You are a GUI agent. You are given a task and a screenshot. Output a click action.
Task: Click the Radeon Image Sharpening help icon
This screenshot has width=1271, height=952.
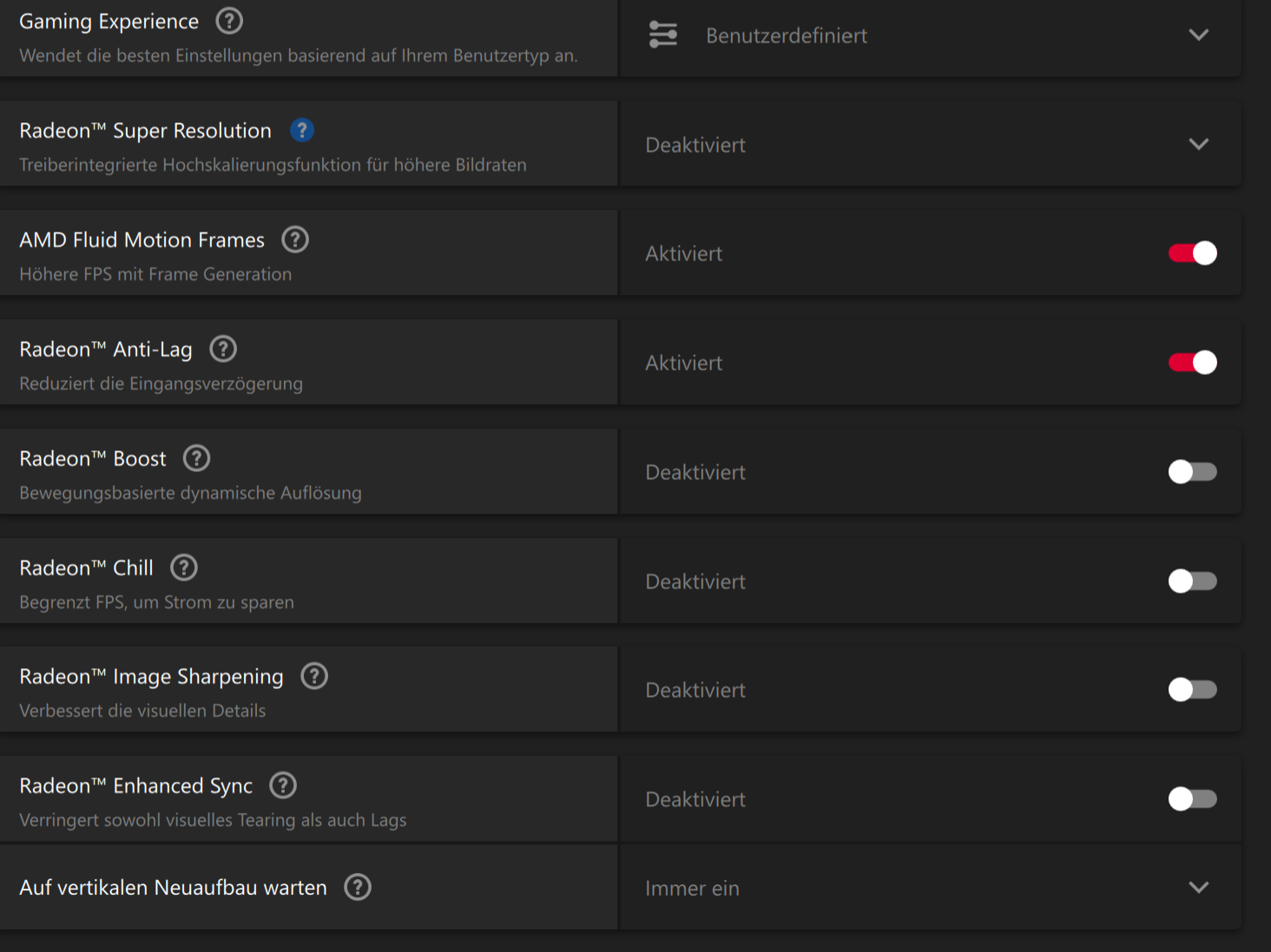pos(314,676)
